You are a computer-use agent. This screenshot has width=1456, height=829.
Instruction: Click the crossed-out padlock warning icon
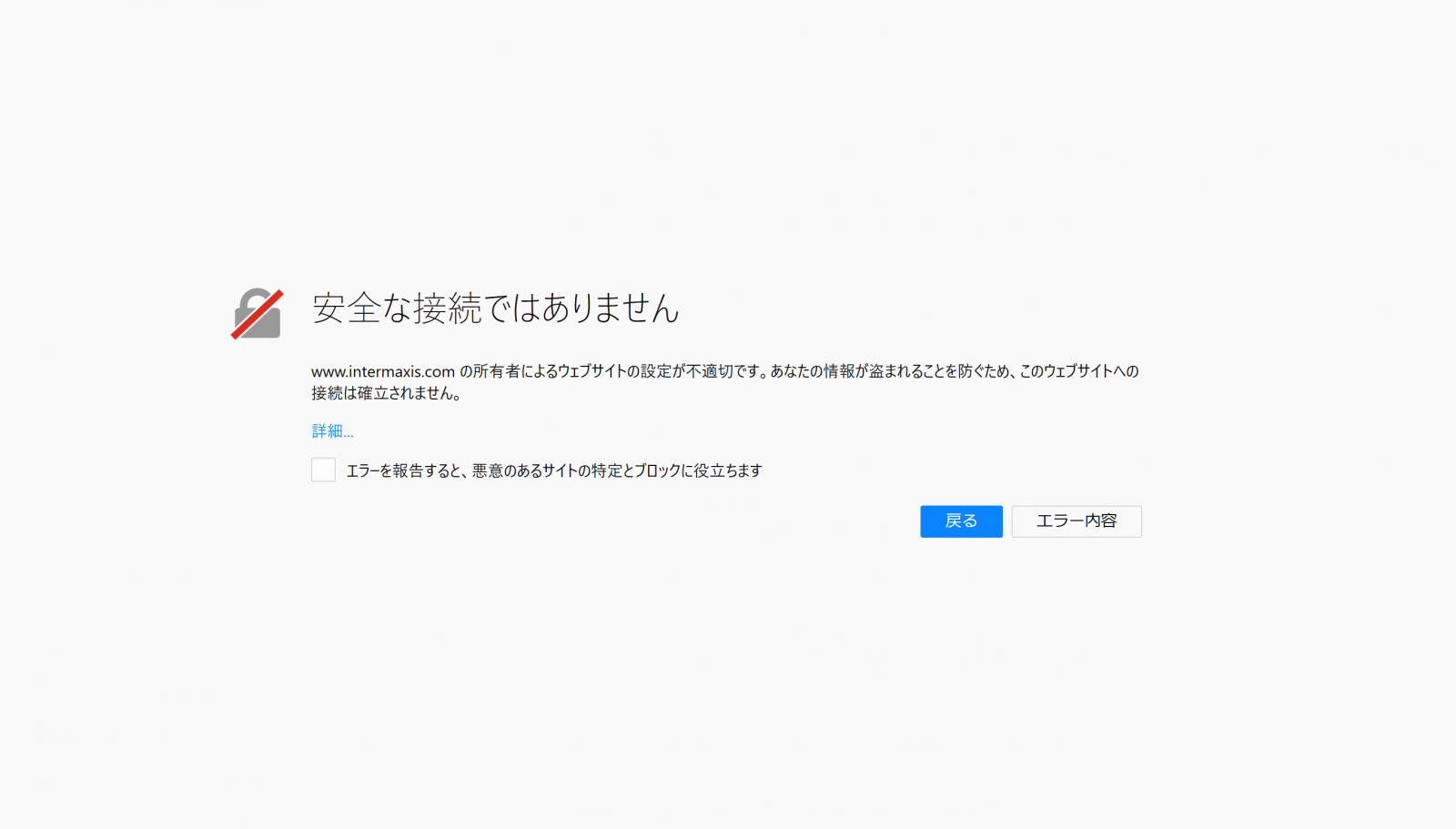pos(257,314)
